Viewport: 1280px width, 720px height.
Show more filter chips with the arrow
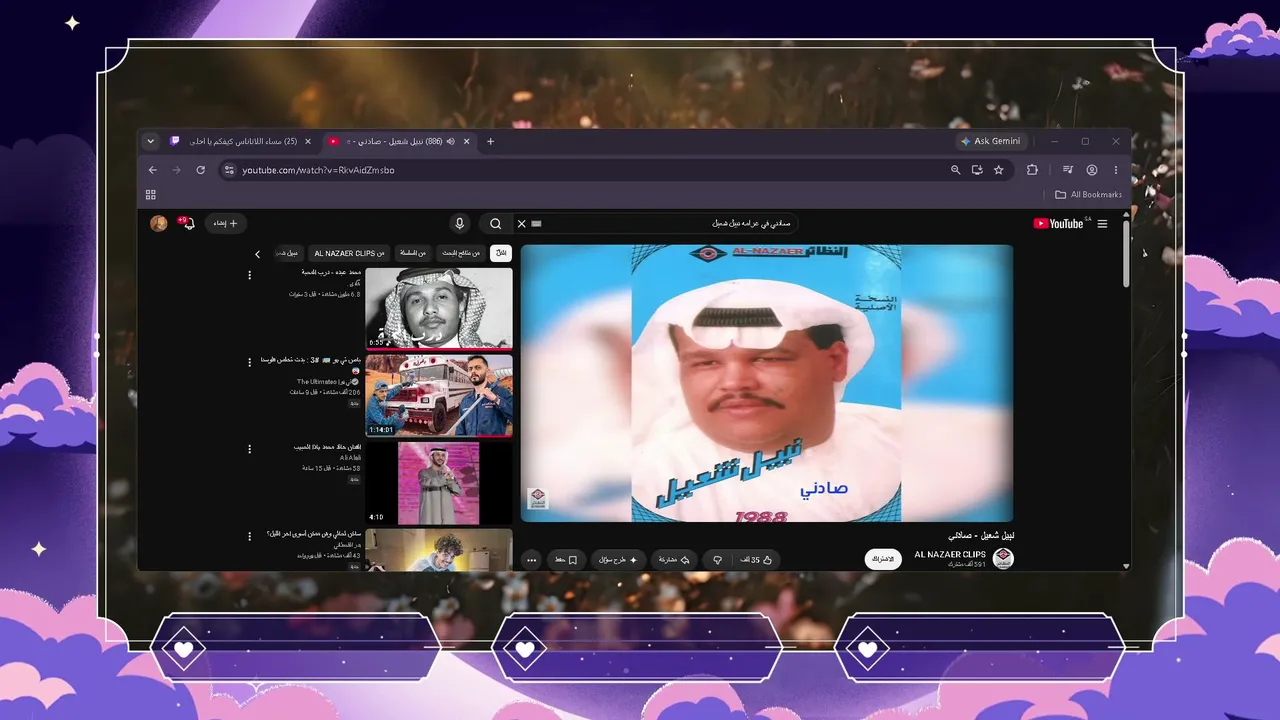tap(257, 254)
